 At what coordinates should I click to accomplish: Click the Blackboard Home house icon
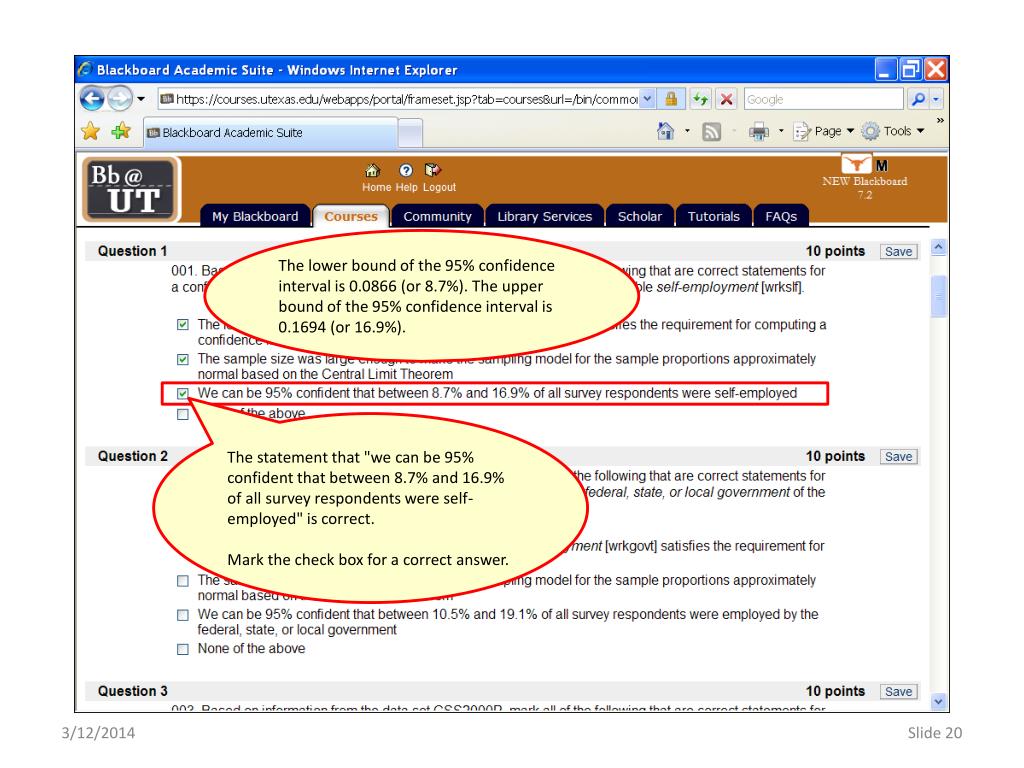click(373, 171)
